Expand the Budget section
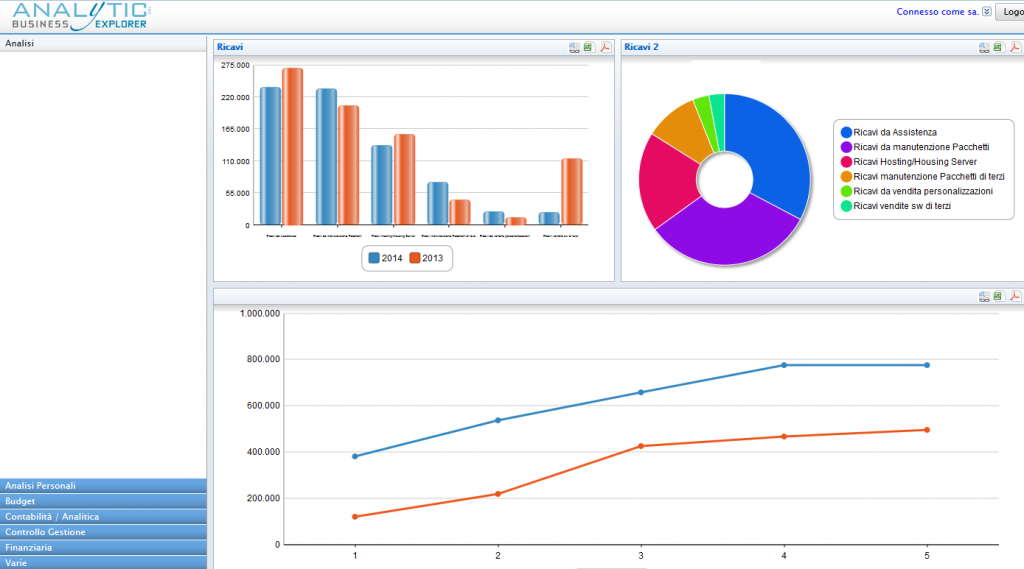The width and height of the screenshot is (1024, 569). (103, 501)
